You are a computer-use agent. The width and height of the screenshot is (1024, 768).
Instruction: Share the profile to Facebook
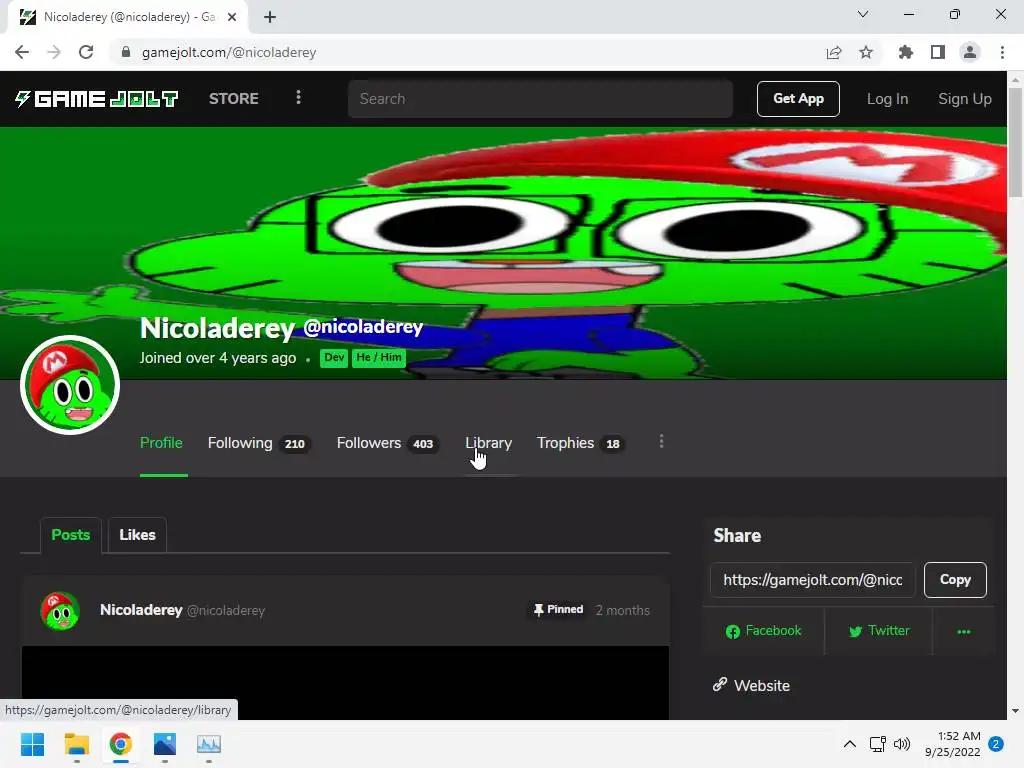pos(763,631)
